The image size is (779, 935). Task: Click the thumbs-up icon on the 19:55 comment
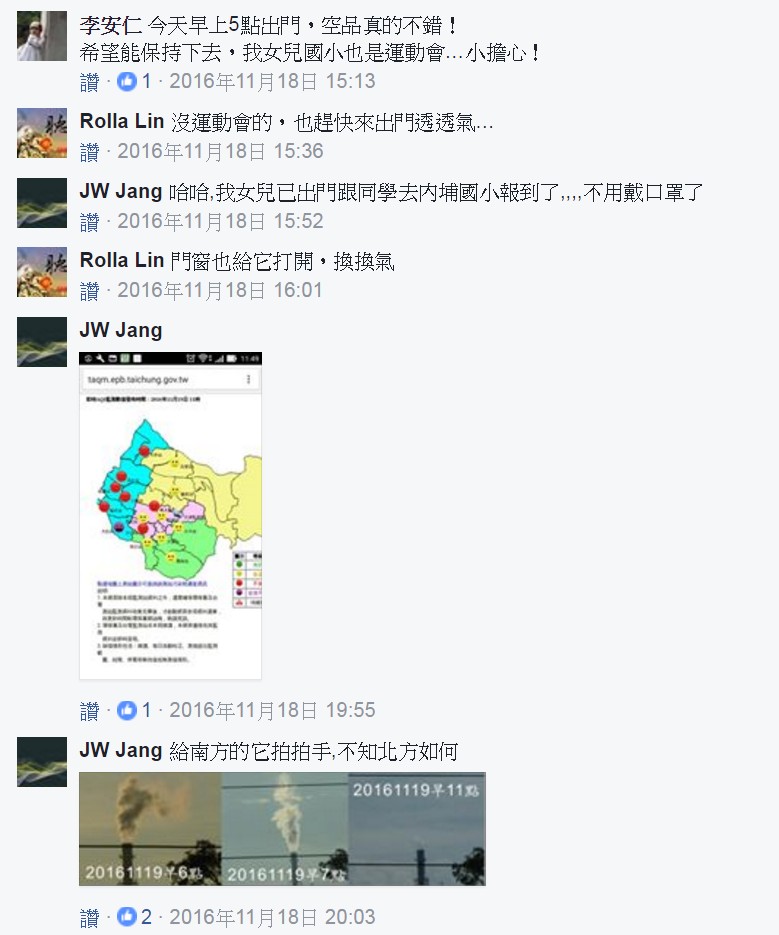coord(126,710)
